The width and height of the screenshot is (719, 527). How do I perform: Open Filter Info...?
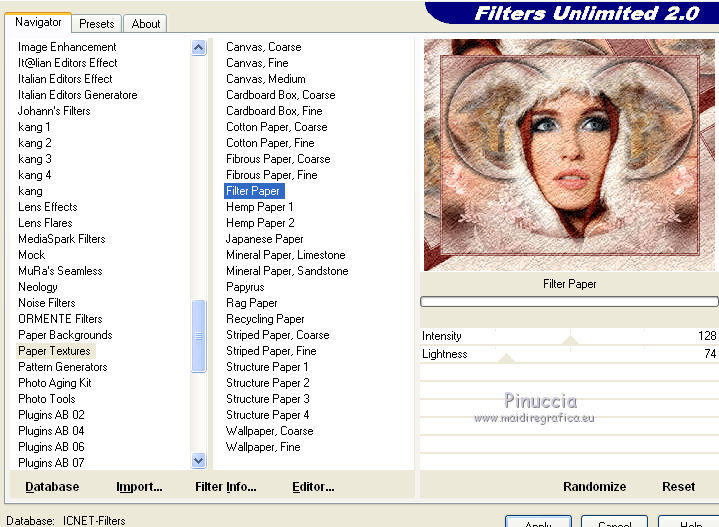point(226,487)
